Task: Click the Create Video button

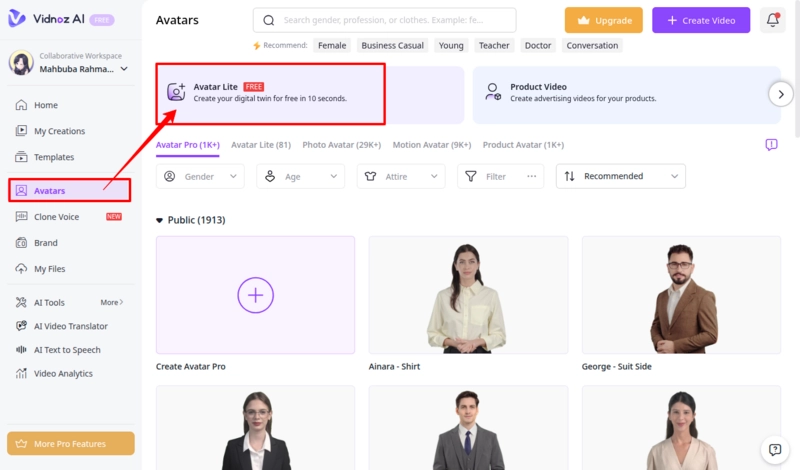Action: (701, 20)
